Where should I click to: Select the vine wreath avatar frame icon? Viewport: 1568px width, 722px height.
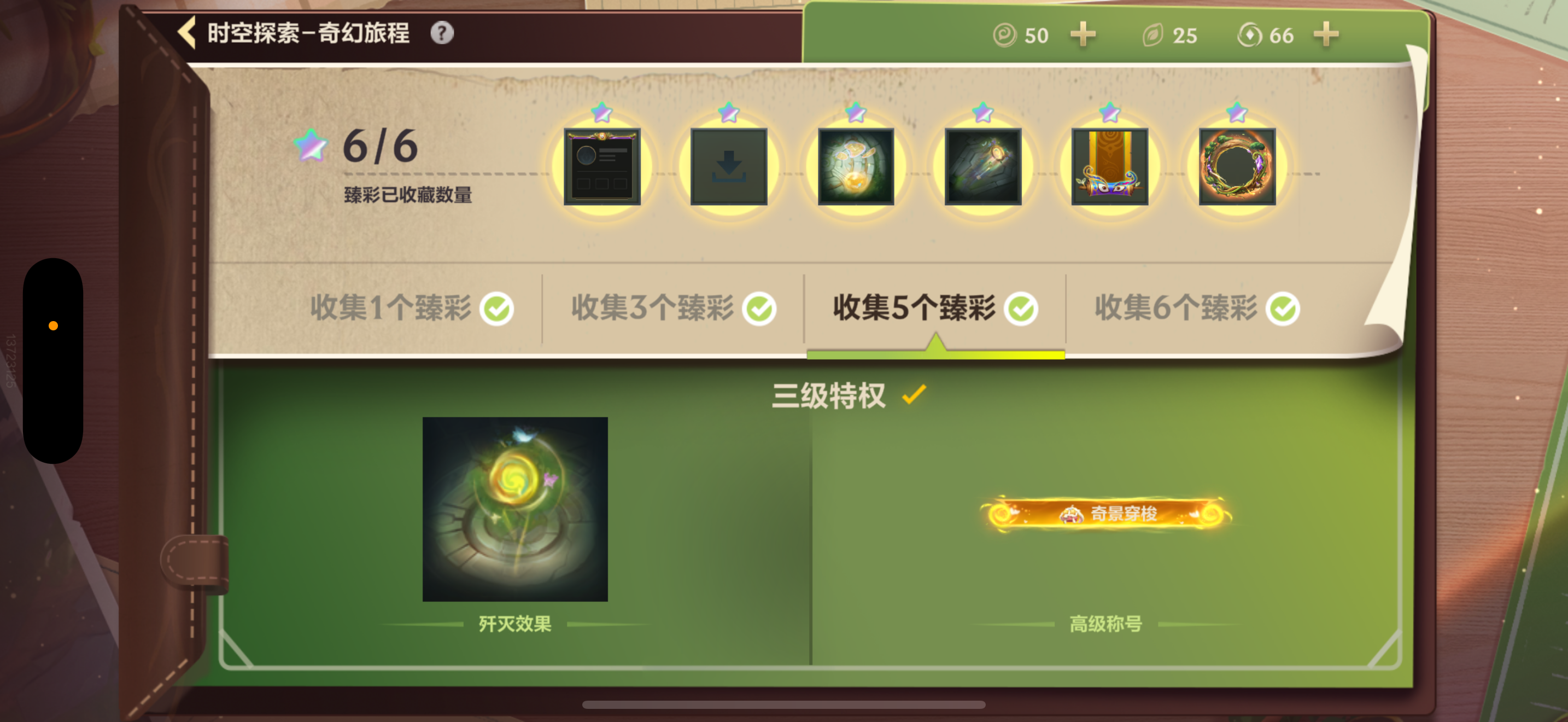coord(1237,166)
